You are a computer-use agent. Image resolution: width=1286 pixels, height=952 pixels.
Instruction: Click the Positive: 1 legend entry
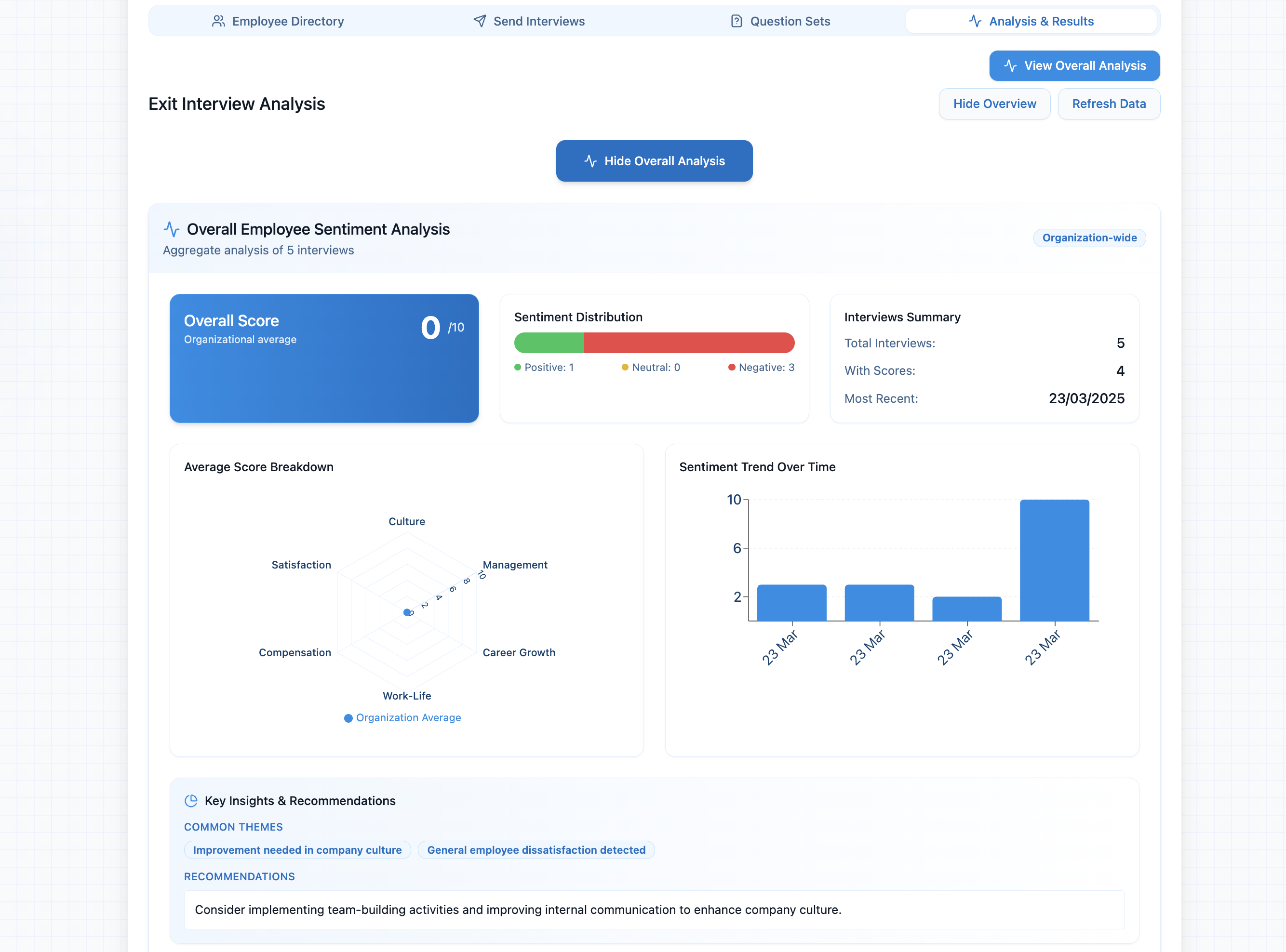(544, 368)
